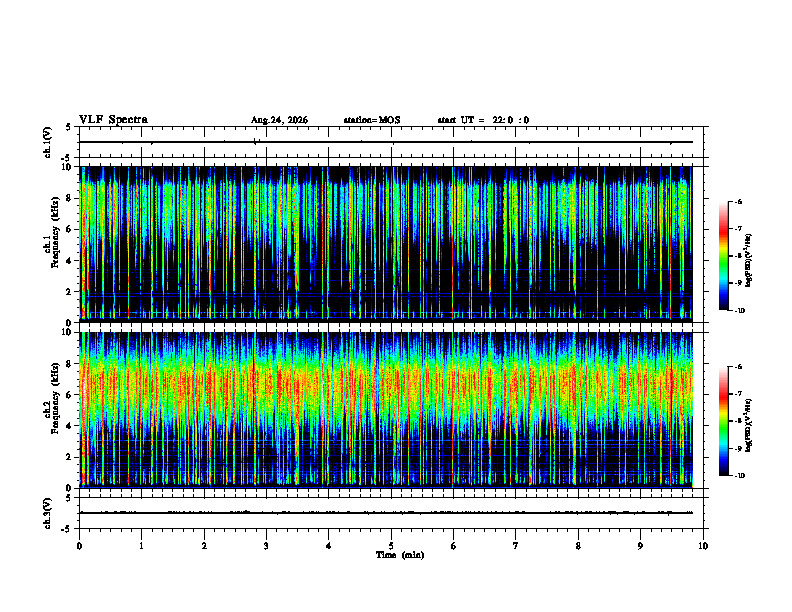Click the "station=MOS" header label

372,120
